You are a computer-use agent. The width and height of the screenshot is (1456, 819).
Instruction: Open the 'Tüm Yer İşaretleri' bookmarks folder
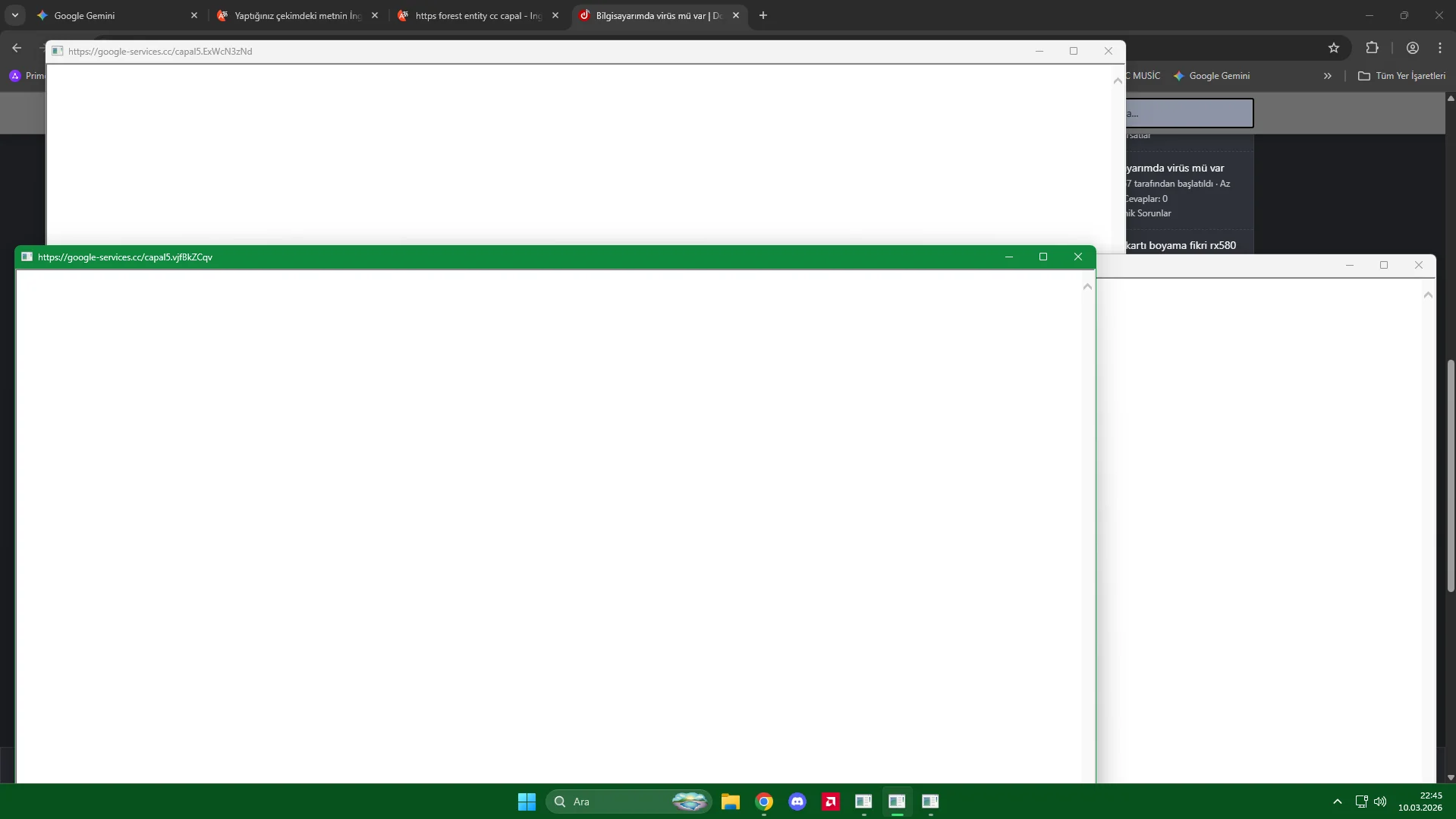(x=1401, y=76)
